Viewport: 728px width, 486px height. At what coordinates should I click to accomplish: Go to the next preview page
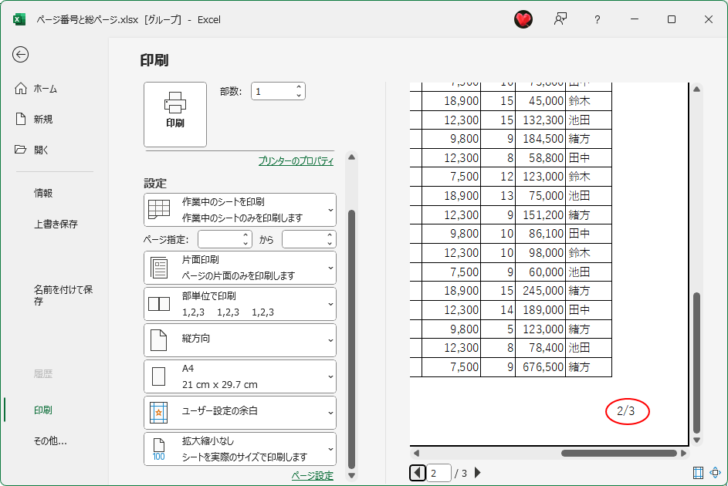coord(478,473)
